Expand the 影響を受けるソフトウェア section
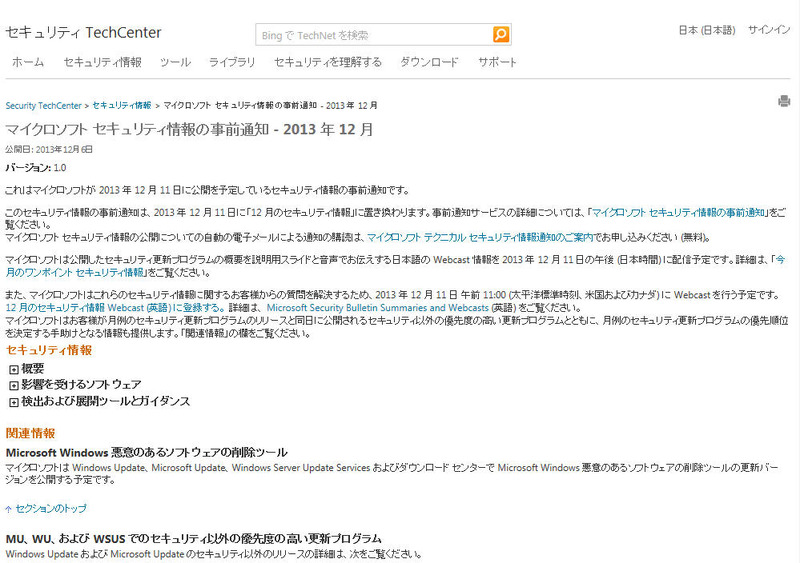 tap(14, 385)
